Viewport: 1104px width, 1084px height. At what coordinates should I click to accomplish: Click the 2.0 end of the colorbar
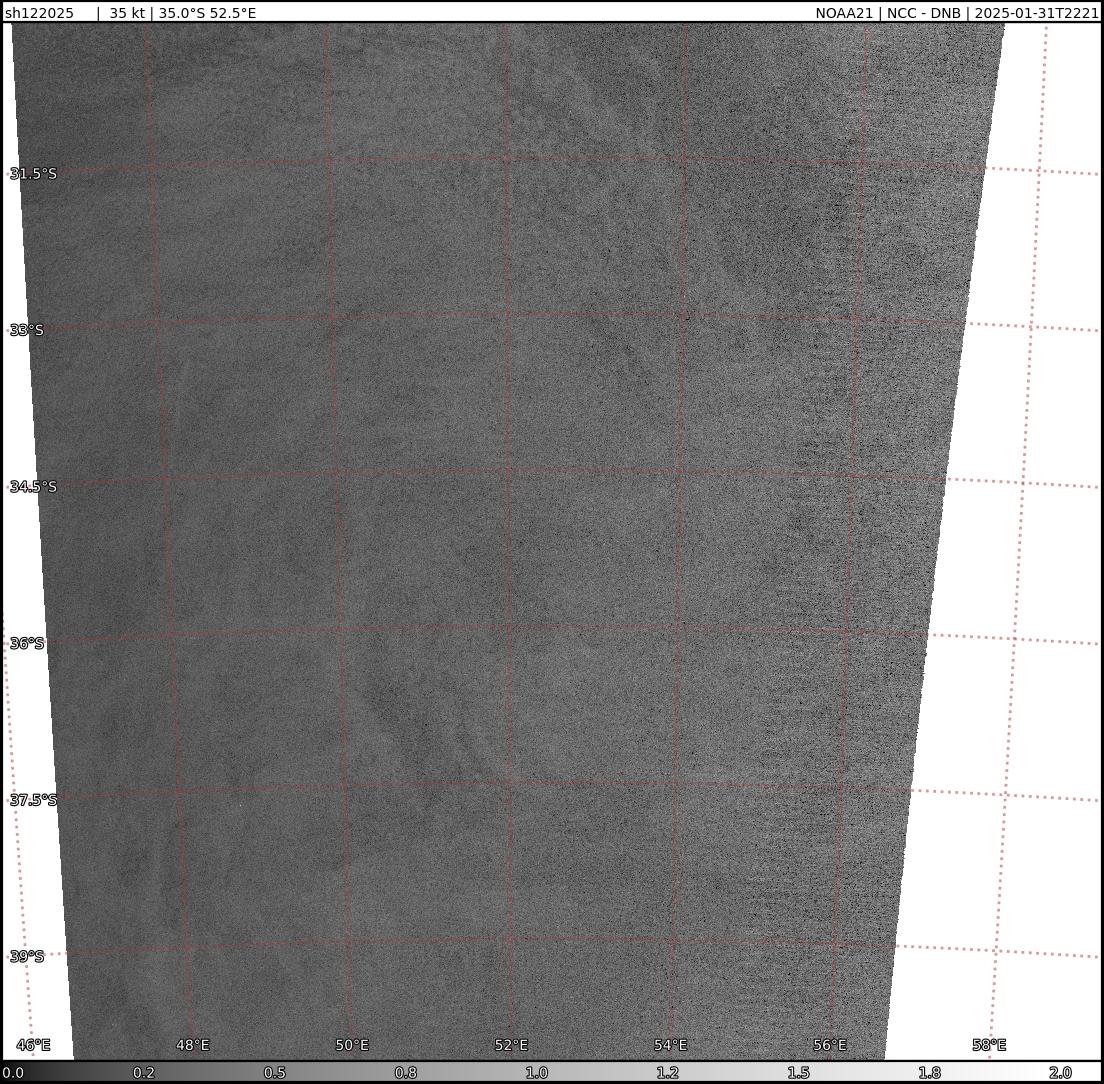click(1060, 1073)
